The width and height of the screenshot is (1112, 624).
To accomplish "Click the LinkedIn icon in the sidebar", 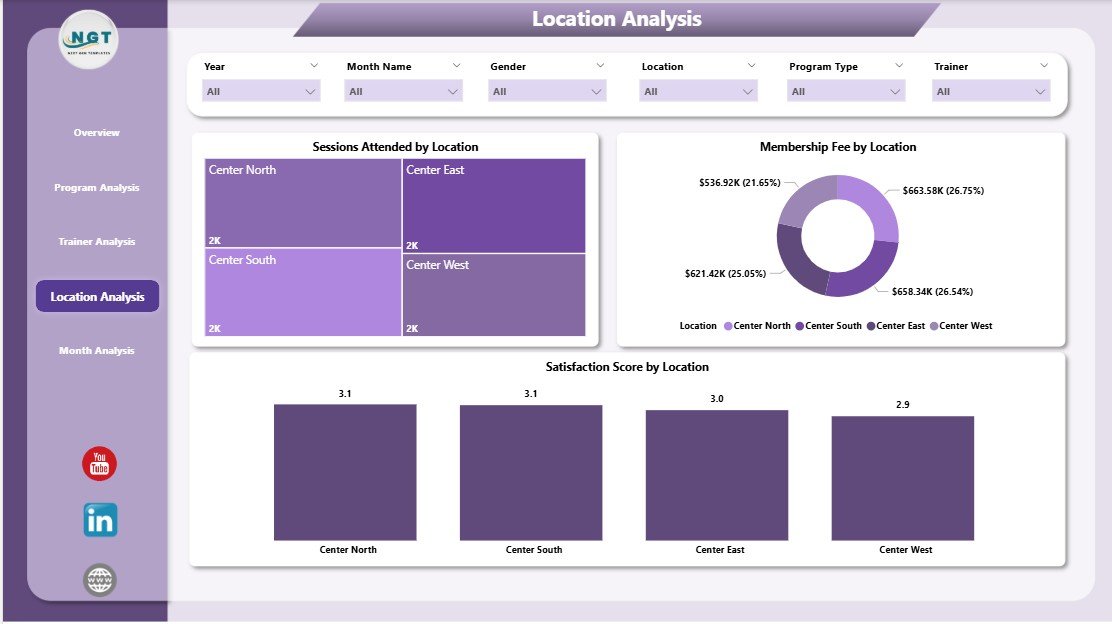I will pos(99,520).
